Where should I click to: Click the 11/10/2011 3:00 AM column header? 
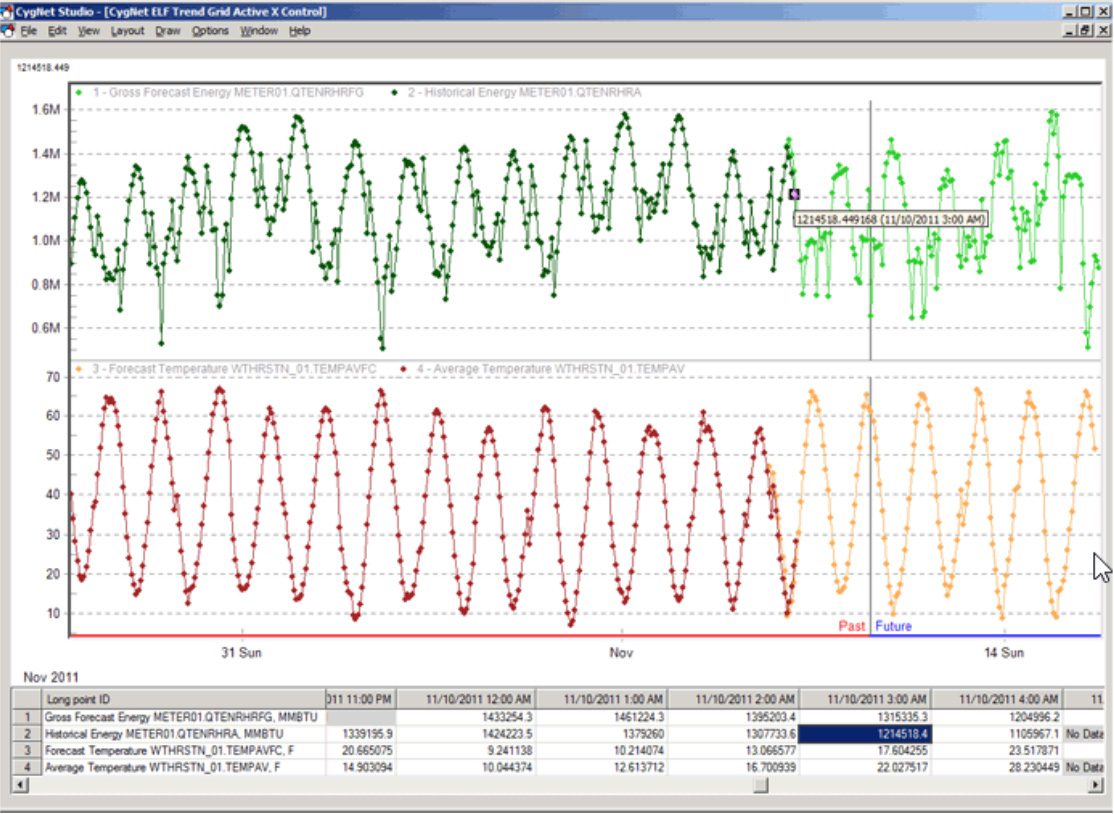click(x=864, y=698)
